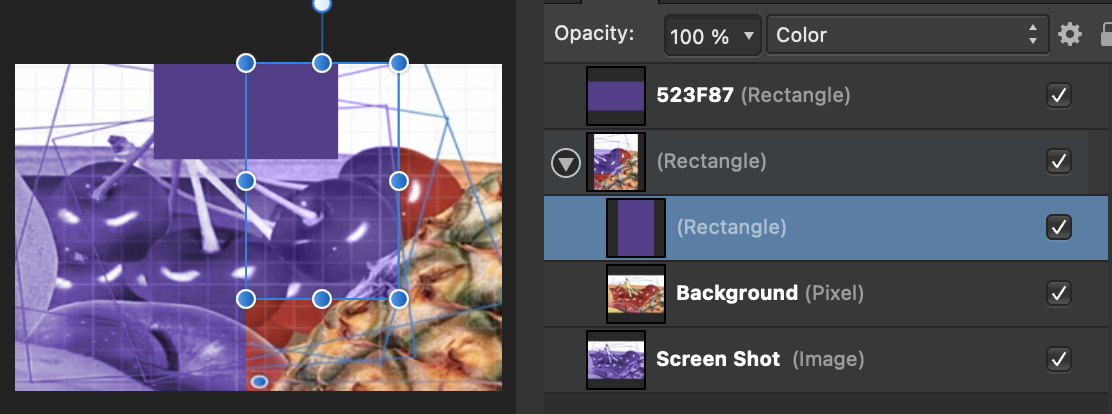Open the Color blend mode dropdown
The image size is (1112, 414).
click(908, 35)
